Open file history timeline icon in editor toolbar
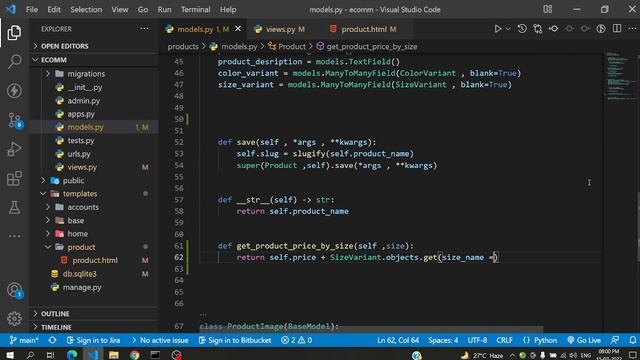Screen dimensions: 640x360 [x=522, y=29]
